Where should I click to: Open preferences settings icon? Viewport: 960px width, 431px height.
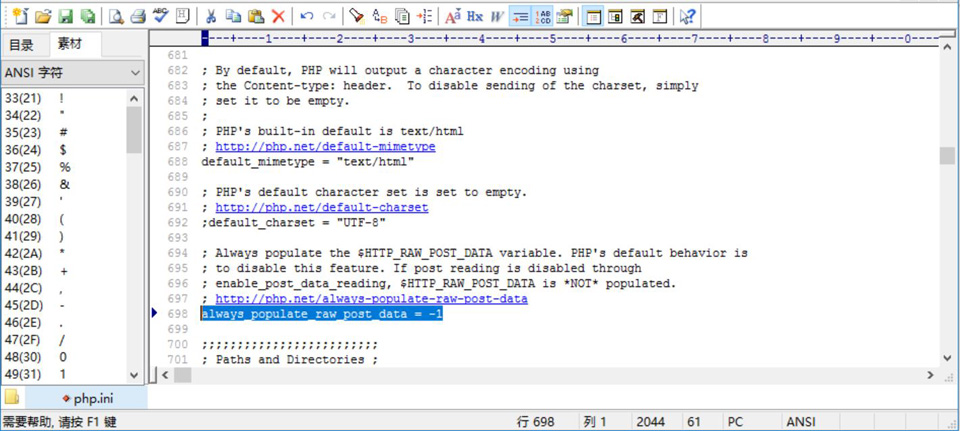click(x=564, y=16)
